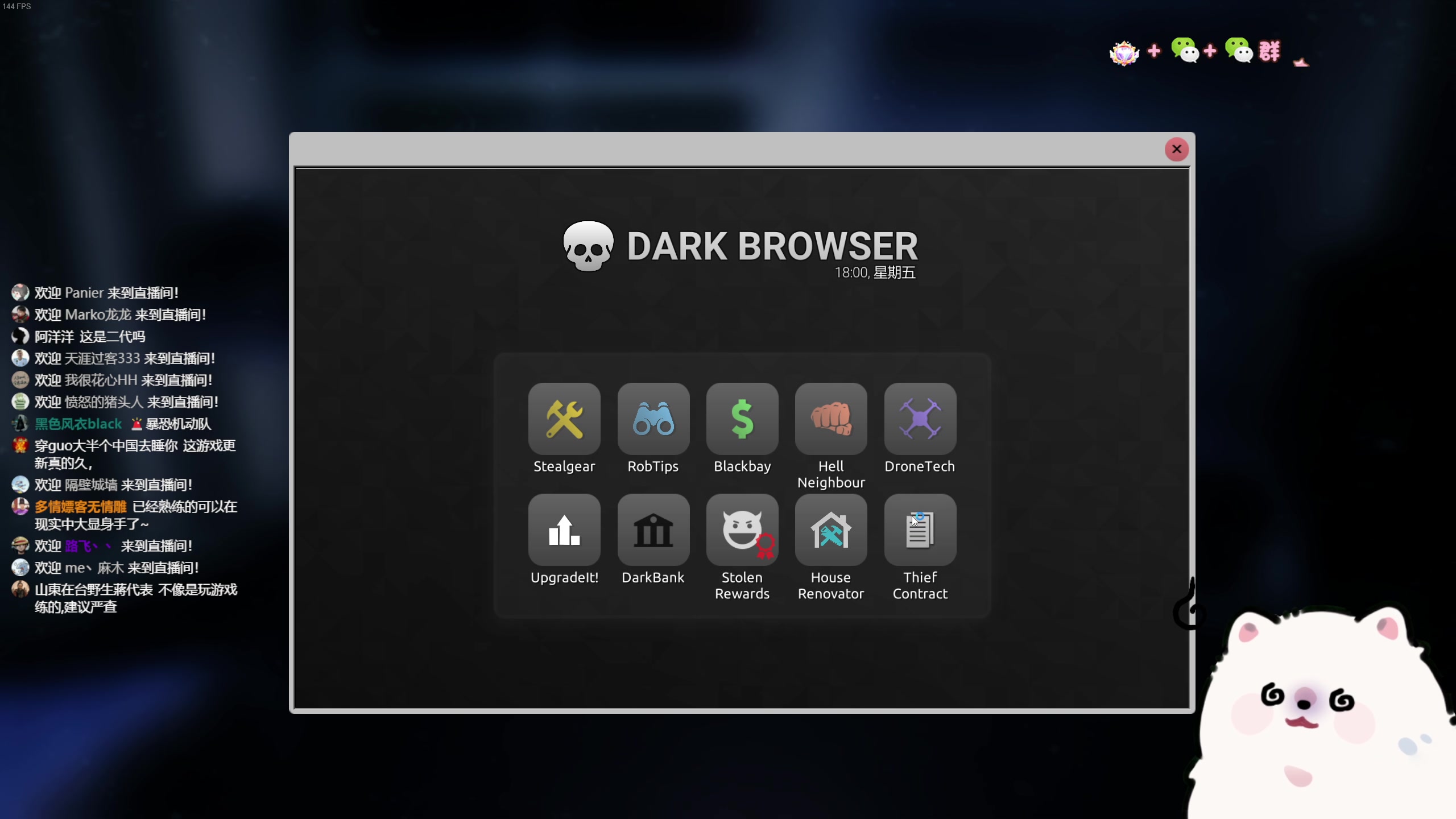Click chat message 阿洋洋 这是二代吗
The width and height of the screenshot is (1456, 819).
(90, 337)
